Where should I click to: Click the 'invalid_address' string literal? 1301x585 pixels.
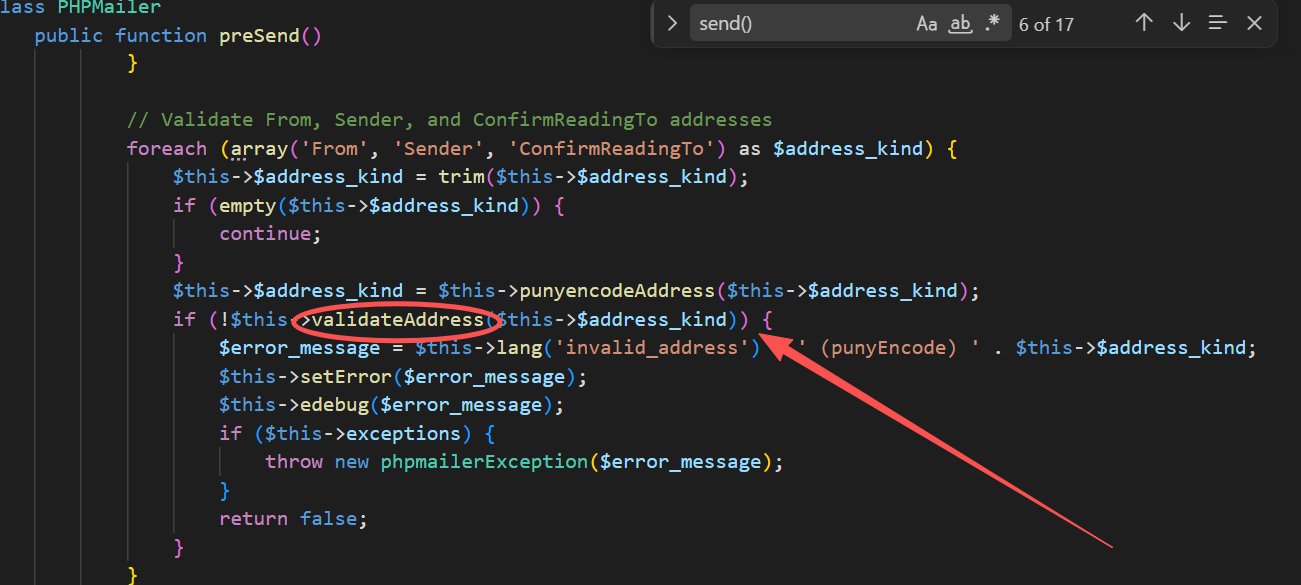652,348
